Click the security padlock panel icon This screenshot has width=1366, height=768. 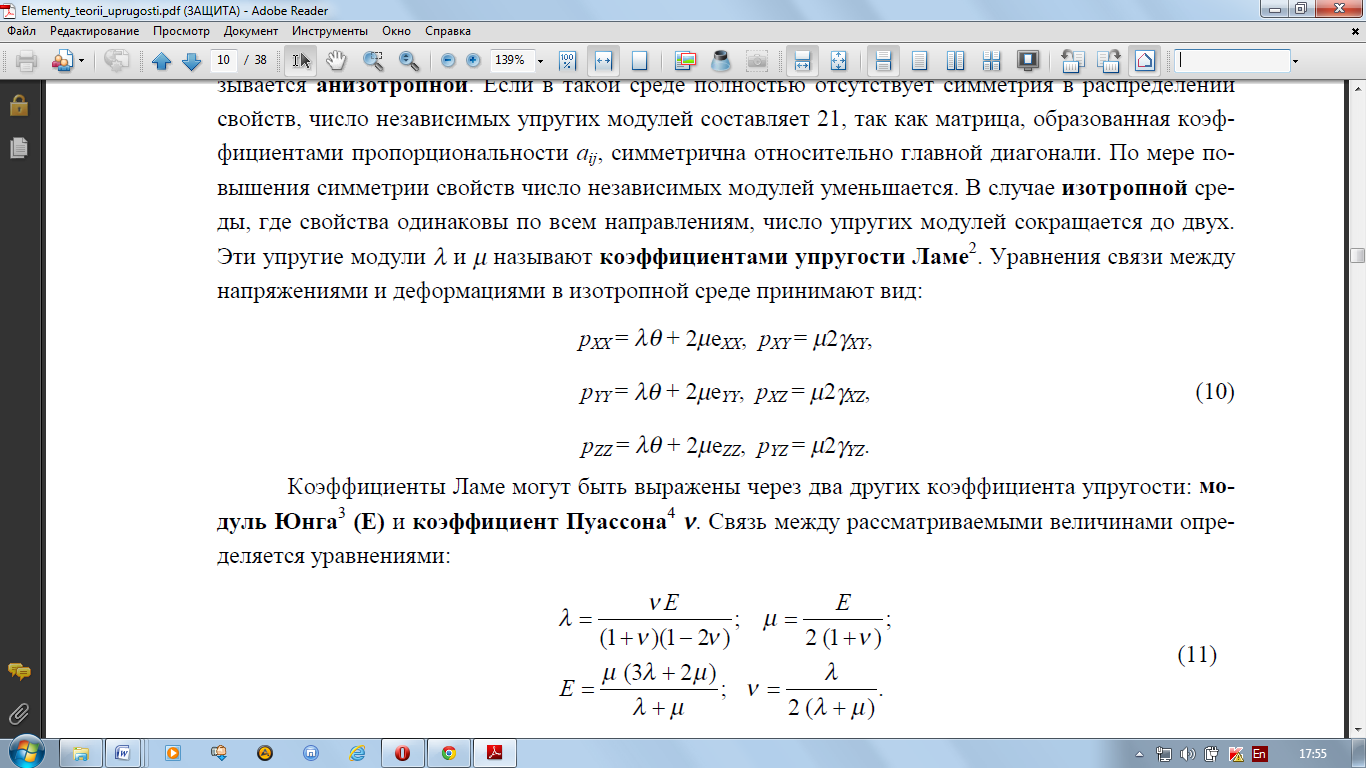tap(17, 105)
